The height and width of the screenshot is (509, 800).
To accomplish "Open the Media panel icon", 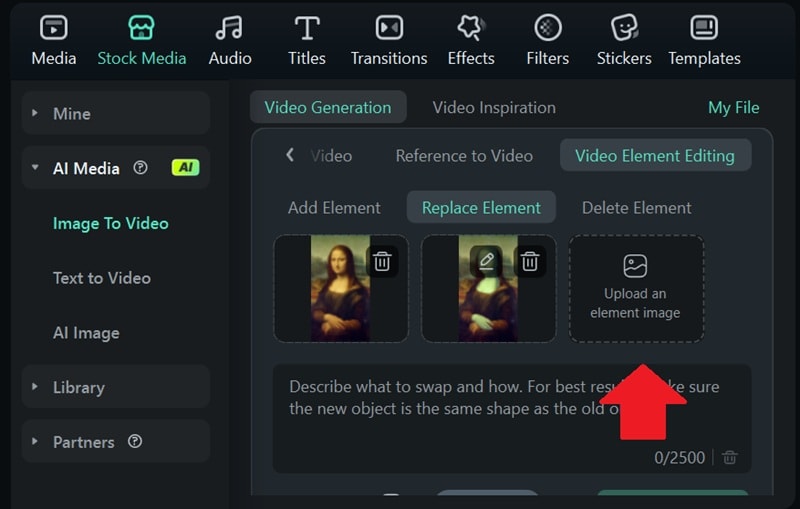I will (x=54, y=28).
